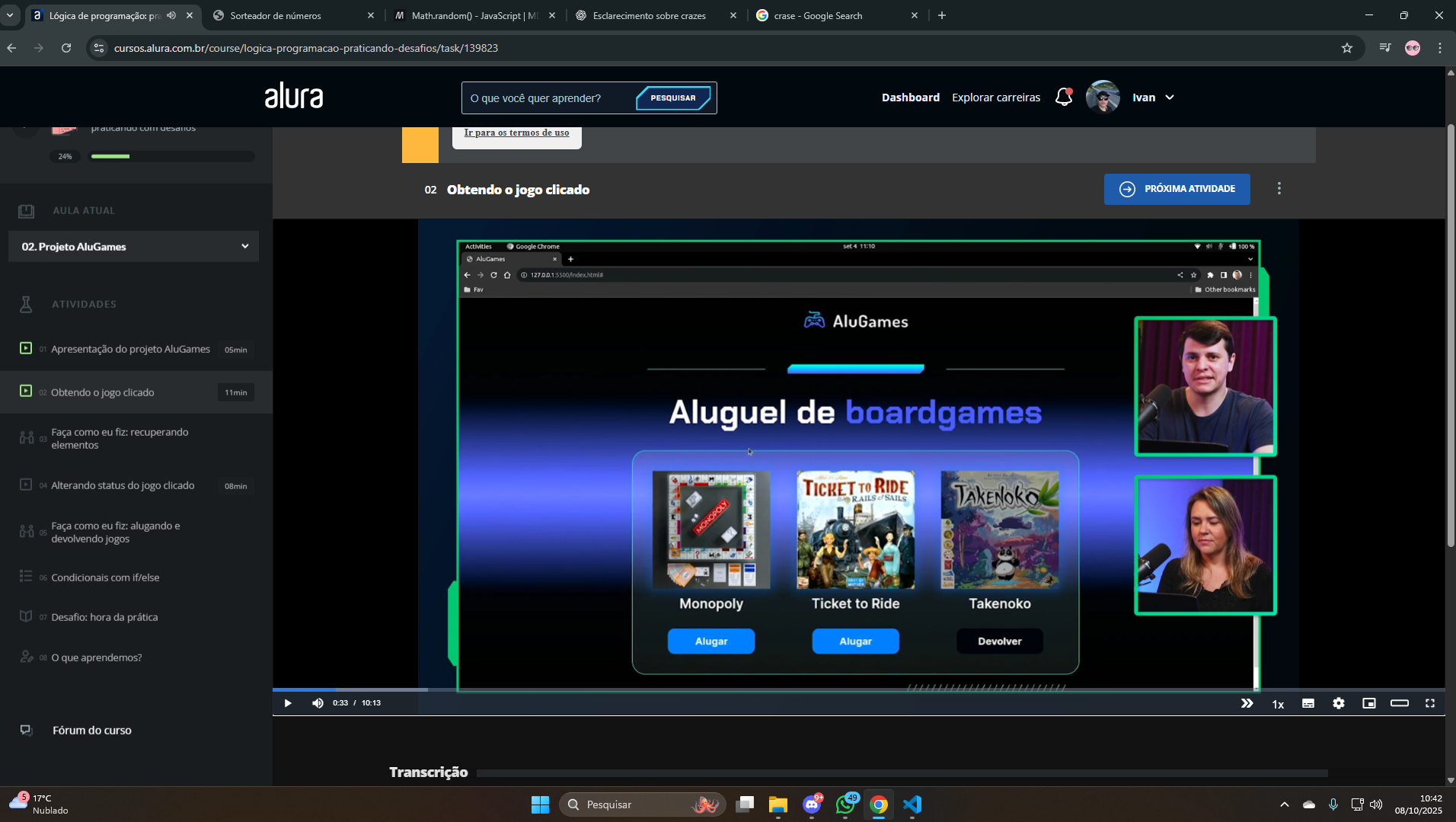The image size is (1456, 822).
Task: Open 'Faça como eu fiz: alugando e devolvendo jogos'
Action: click(116, 532)
